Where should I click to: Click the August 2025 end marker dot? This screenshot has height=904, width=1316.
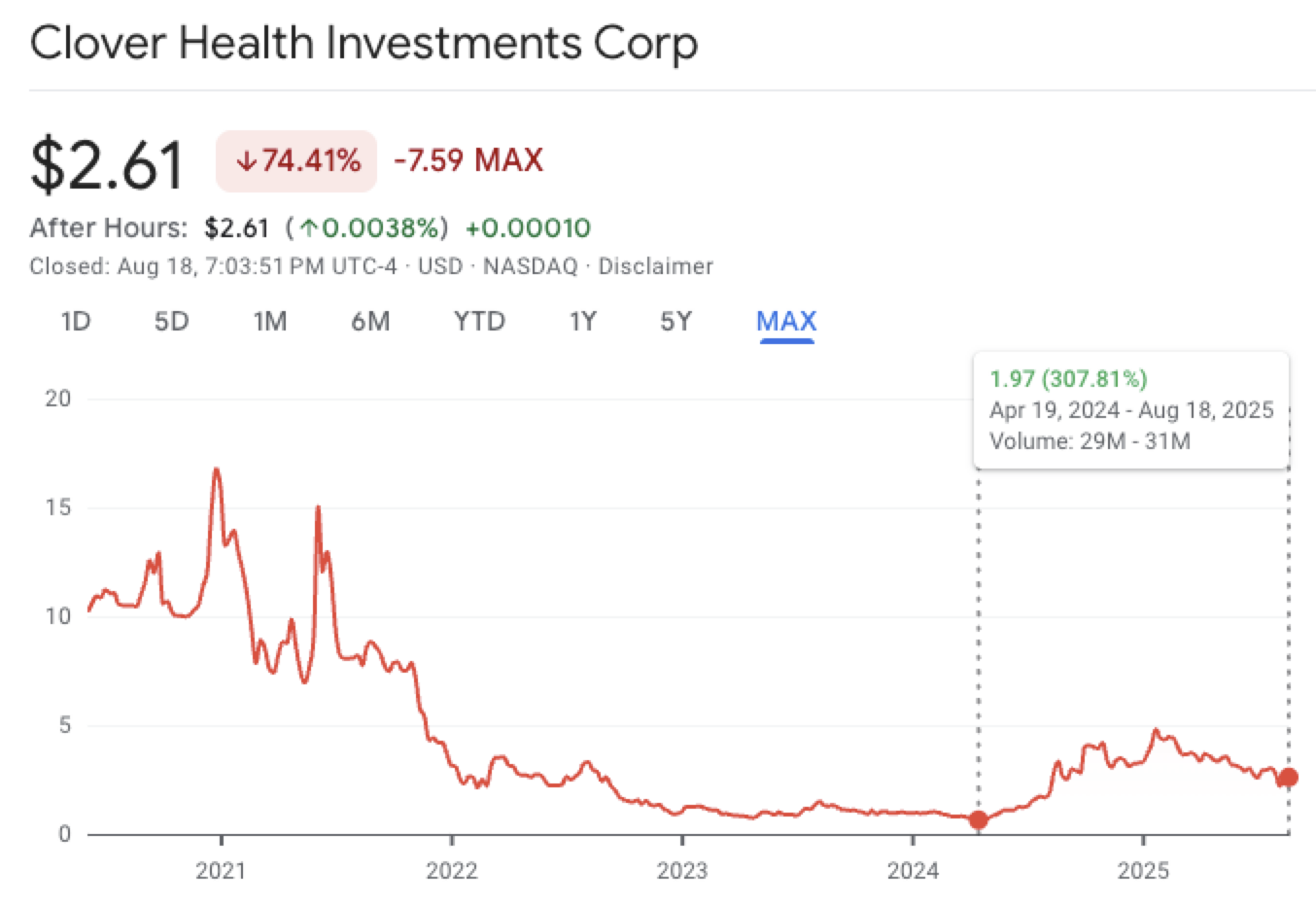click(1289, 778)
